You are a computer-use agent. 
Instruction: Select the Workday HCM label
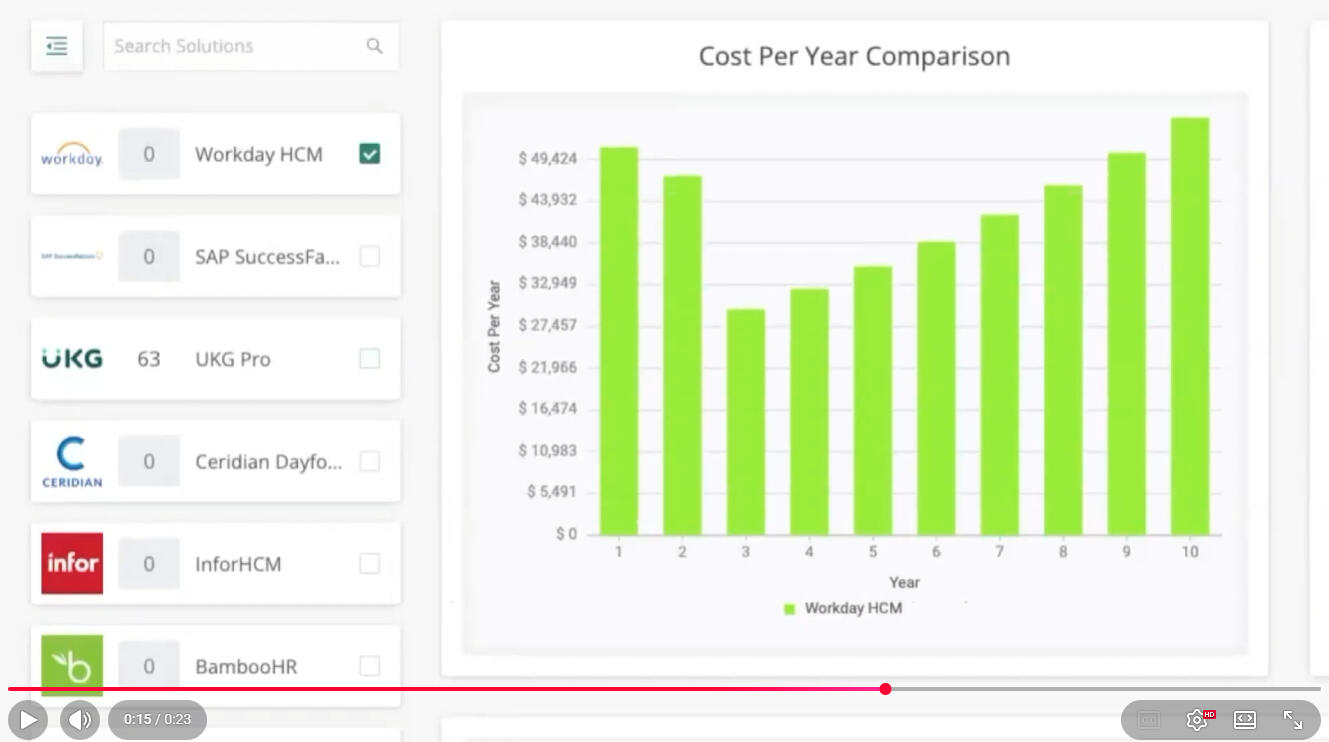259,154
